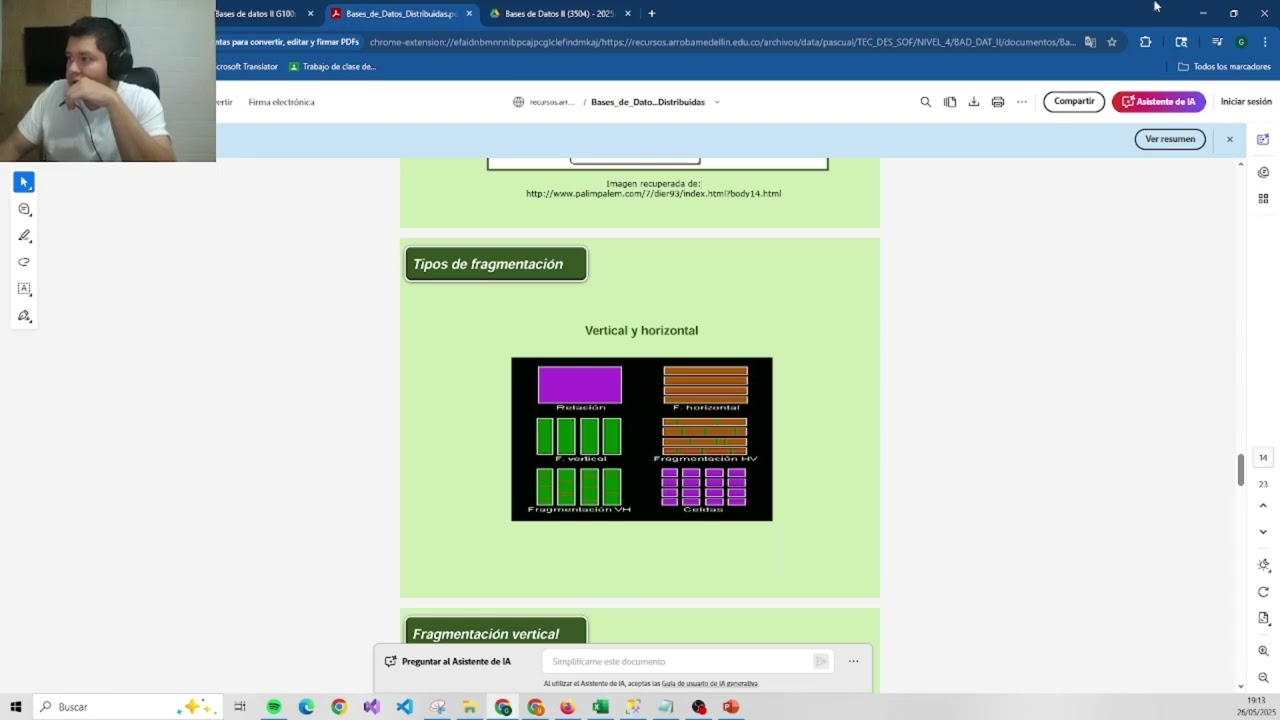1280x720 pixels.
Task: Open the page fit options icon
Action: (x=1263, y=618)
